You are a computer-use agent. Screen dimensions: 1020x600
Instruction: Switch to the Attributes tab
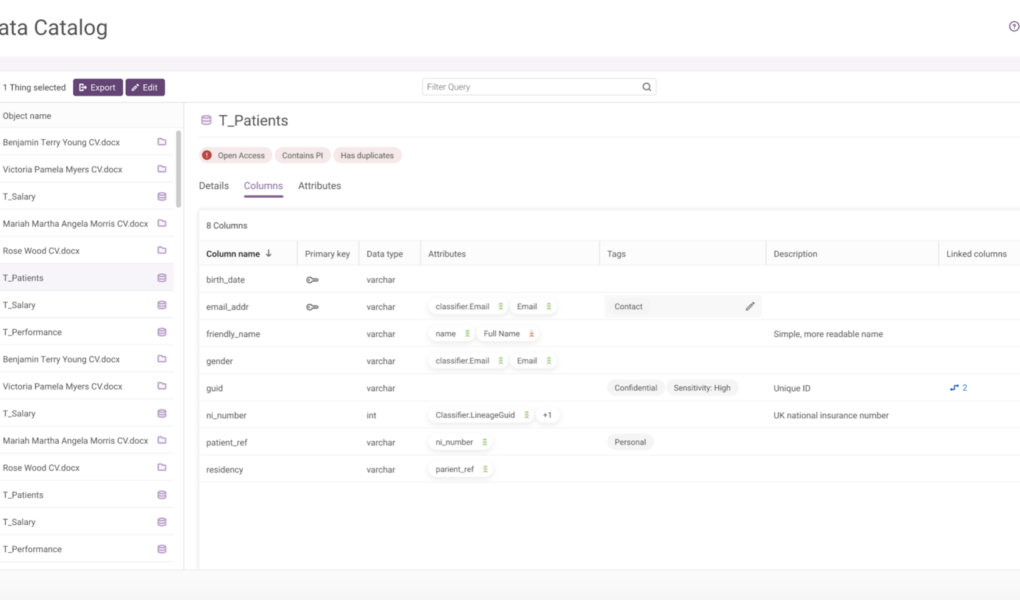click(319, 186)
